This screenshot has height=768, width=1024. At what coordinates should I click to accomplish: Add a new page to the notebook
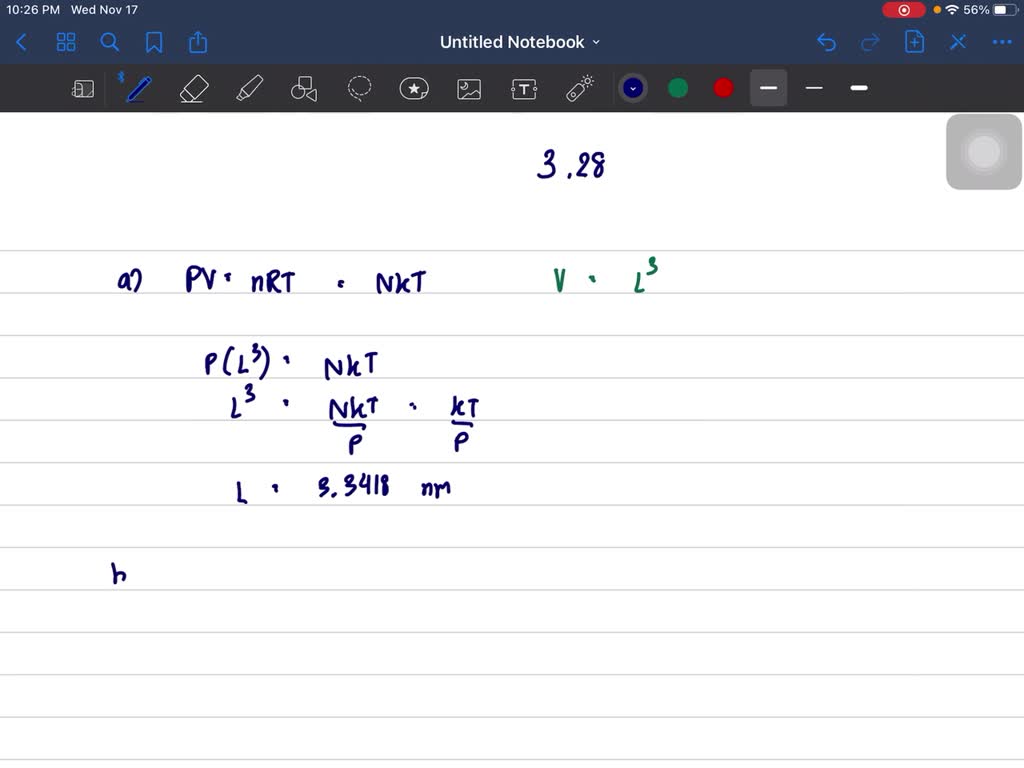click(x=913, y=42)
